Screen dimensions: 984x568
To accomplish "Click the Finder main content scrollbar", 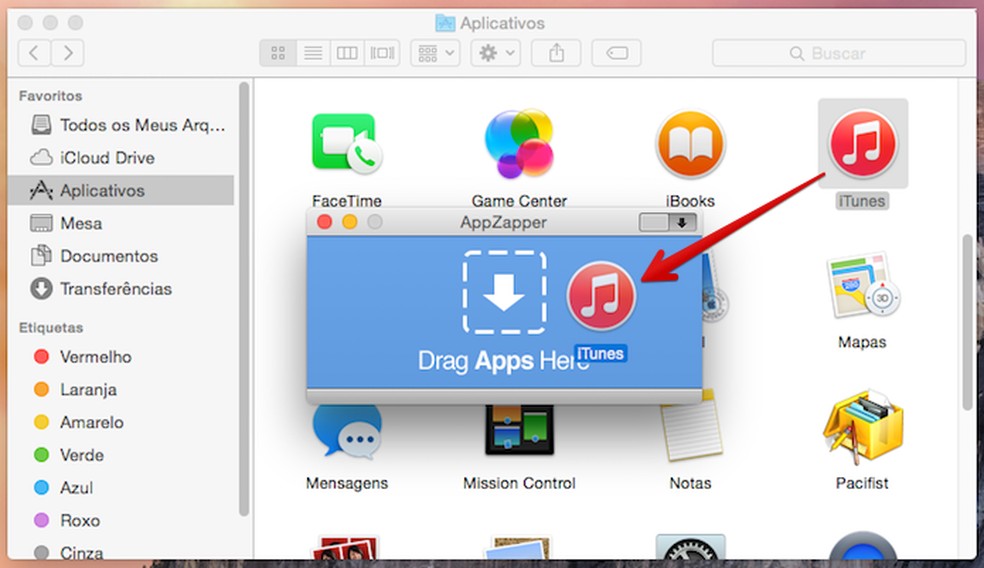I will coord(968,323).
